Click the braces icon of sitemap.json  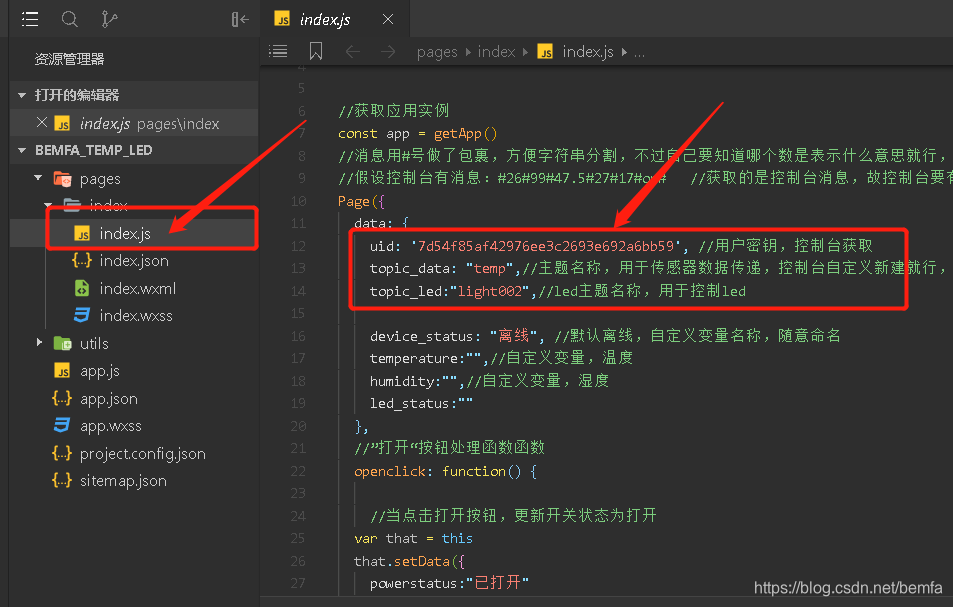(x=62, y=481)
